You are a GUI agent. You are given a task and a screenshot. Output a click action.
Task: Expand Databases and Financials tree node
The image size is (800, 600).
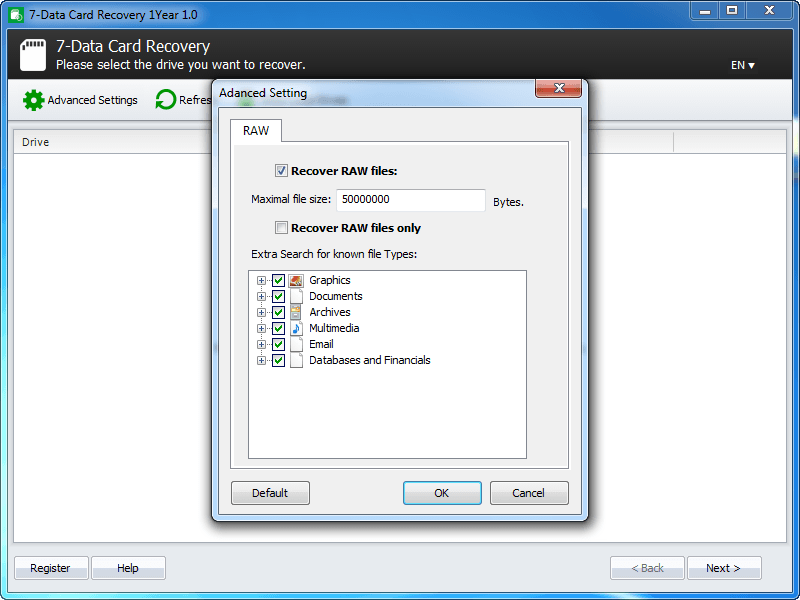[261, 360]
